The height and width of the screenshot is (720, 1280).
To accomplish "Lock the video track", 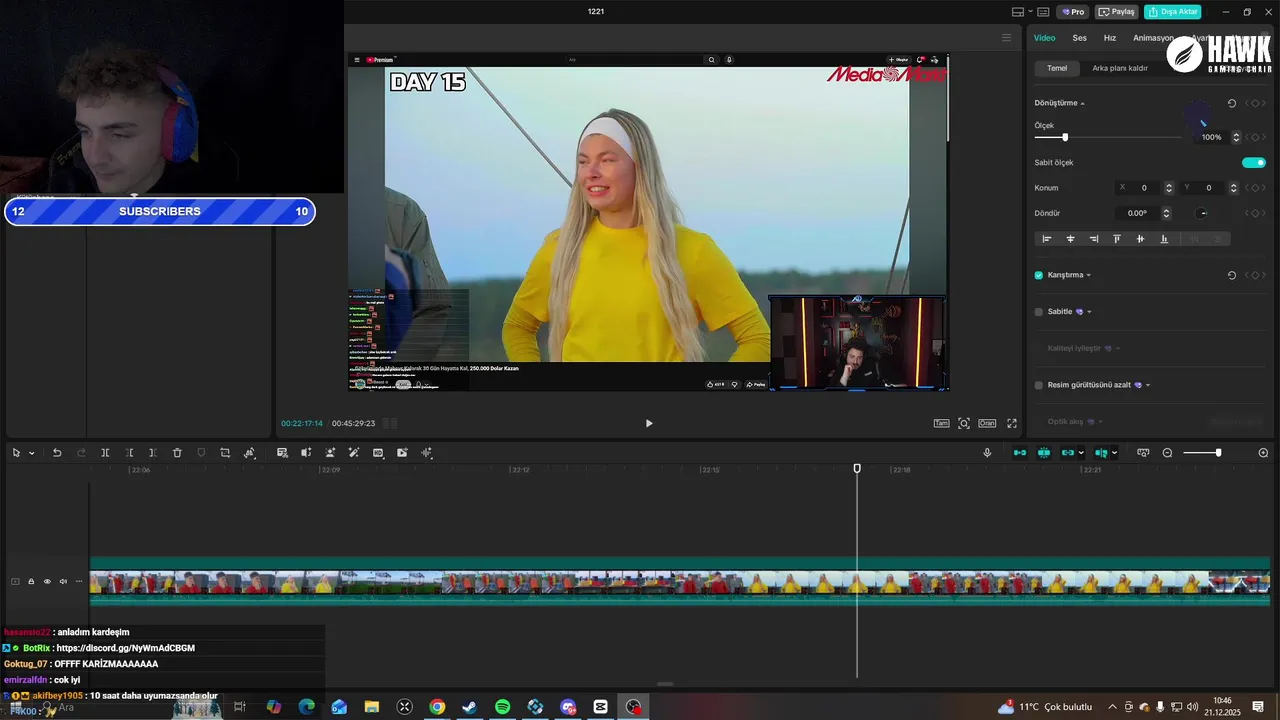I will [x=31, y=581].
